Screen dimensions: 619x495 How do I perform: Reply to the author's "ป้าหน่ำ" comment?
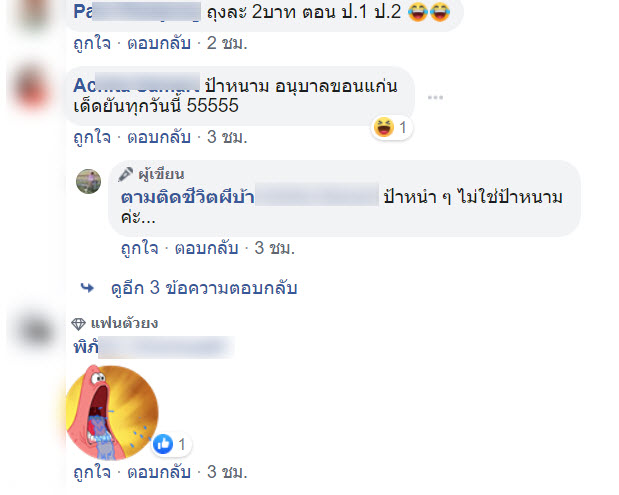click(206, 248)
